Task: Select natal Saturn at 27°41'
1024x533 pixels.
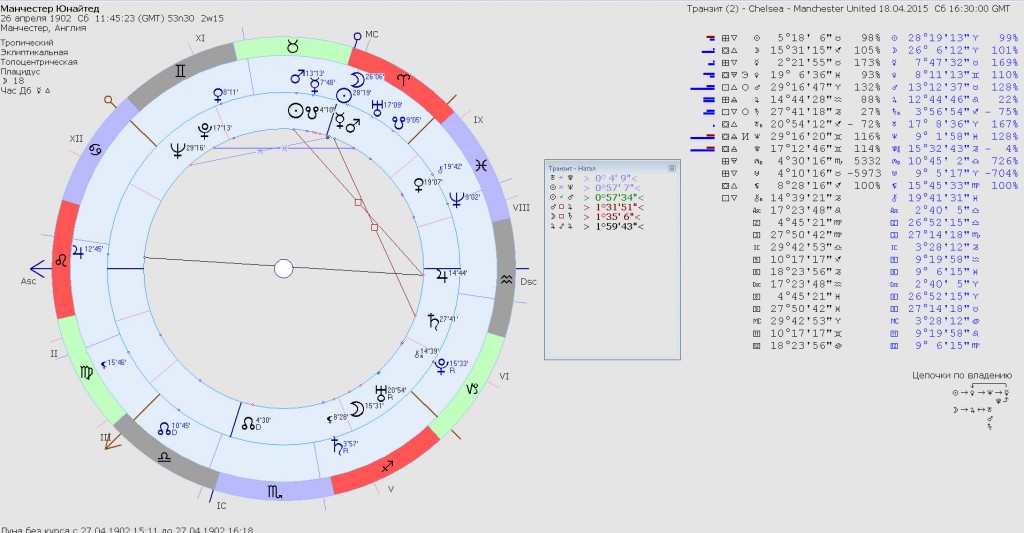Action: pyautogui.click(x=433, y=321)
